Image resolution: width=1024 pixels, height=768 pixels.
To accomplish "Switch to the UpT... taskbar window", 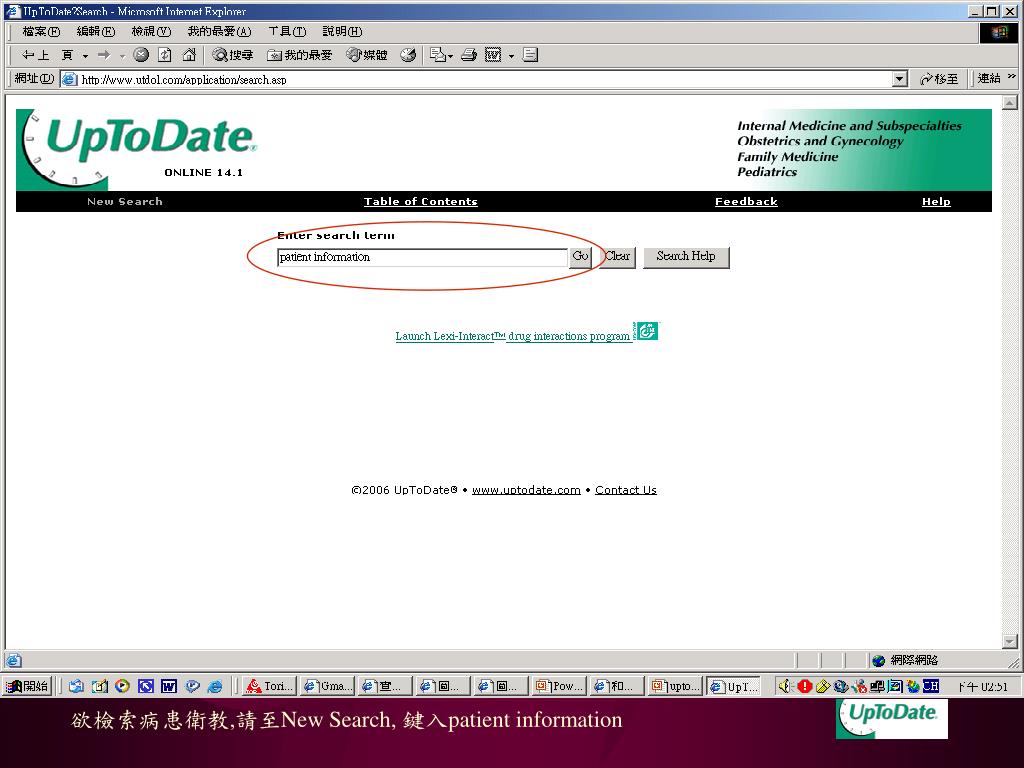I will tap(733, 686).
